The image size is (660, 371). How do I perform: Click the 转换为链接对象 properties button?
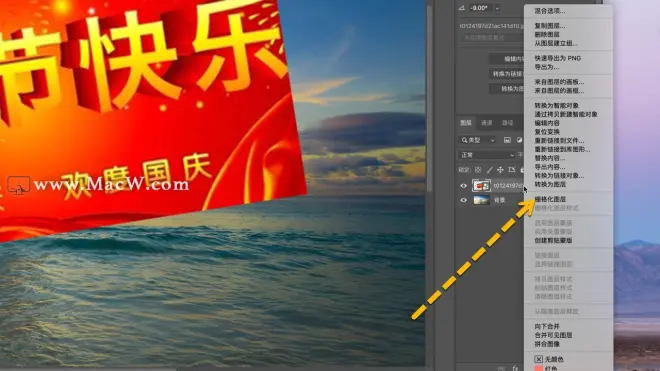tap(507, 74)
